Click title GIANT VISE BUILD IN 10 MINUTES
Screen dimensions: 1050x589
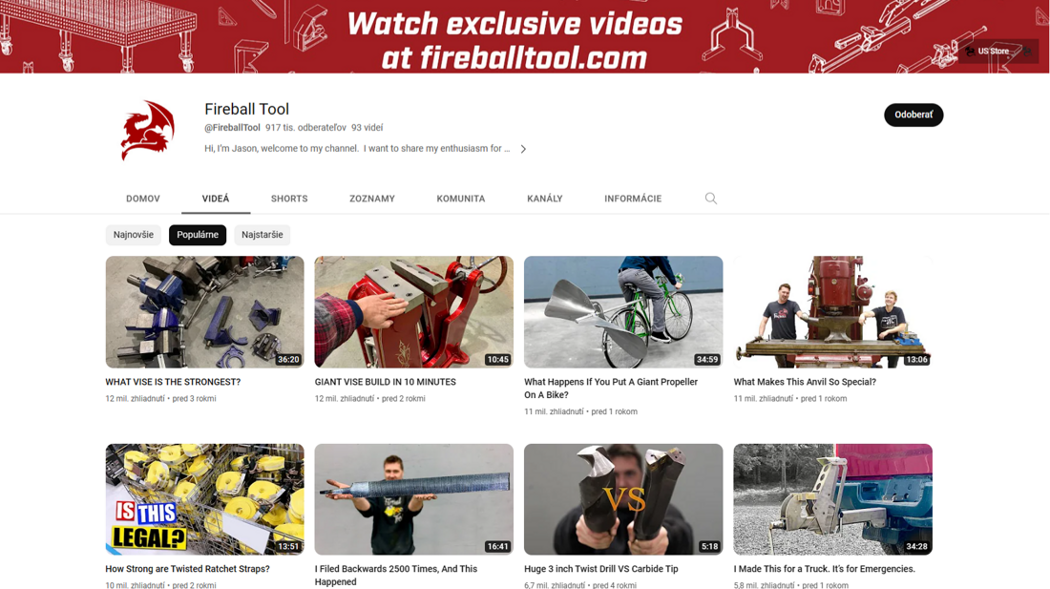(x=385, y=382)
